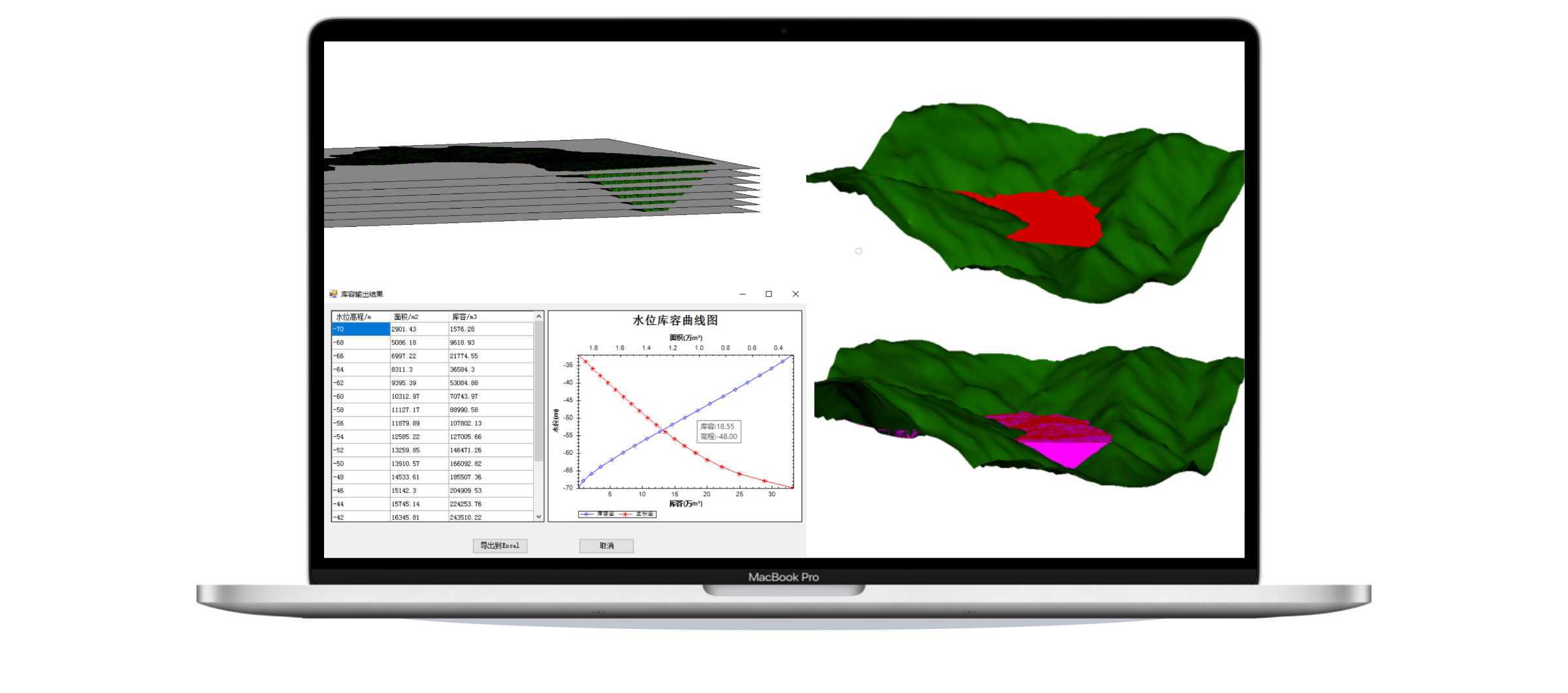Select the -54 water level cell
The height and width of the screenshot is (693, 1568).
point(361,437)
